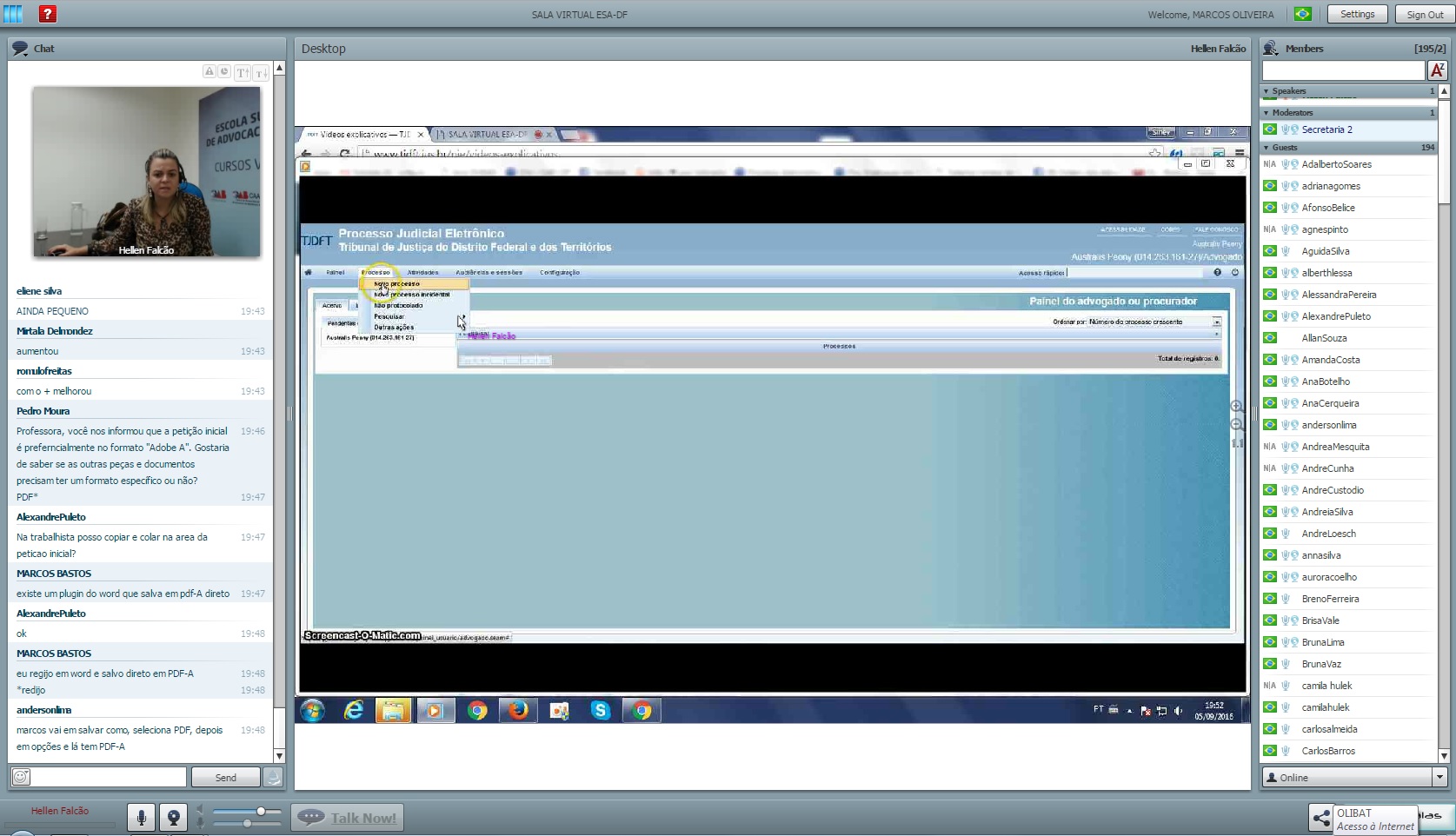Toggle the microphone button

pyautogui.click(x=141, y=817)
